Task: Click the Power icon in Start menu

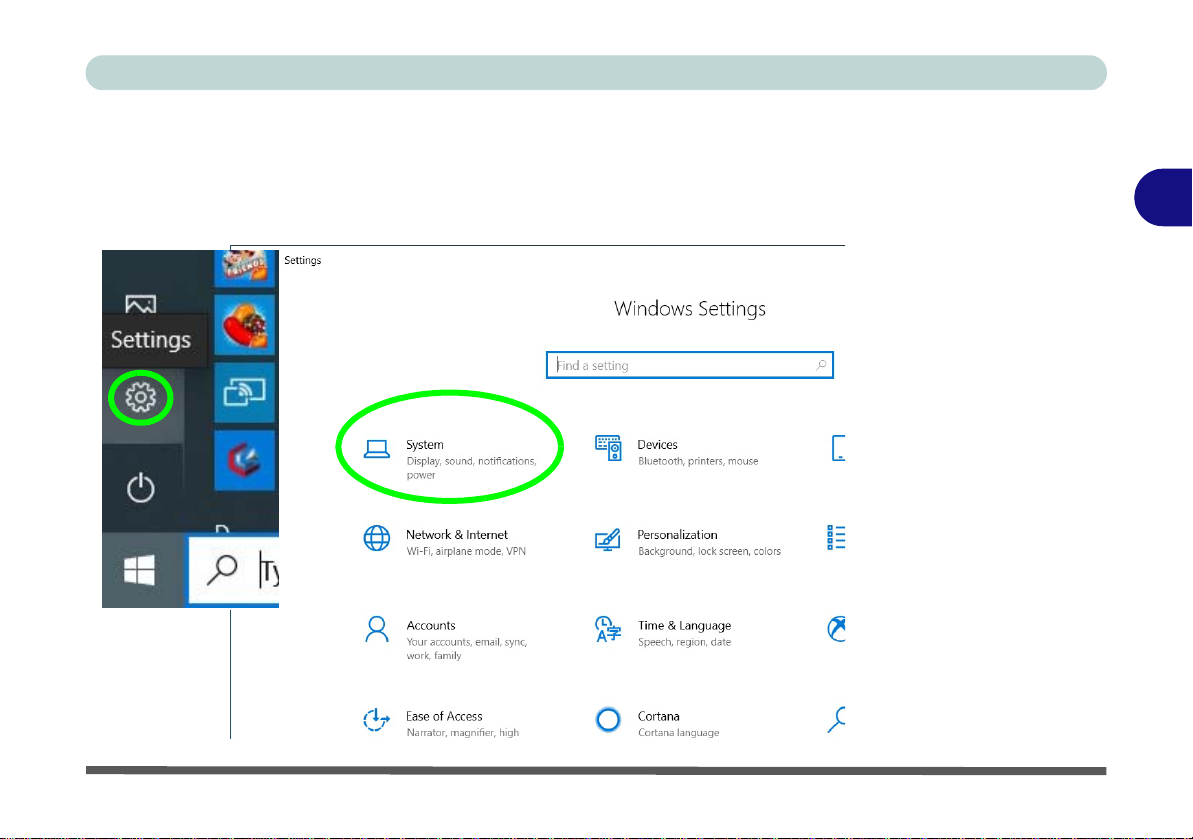Action: click(141, 488)
